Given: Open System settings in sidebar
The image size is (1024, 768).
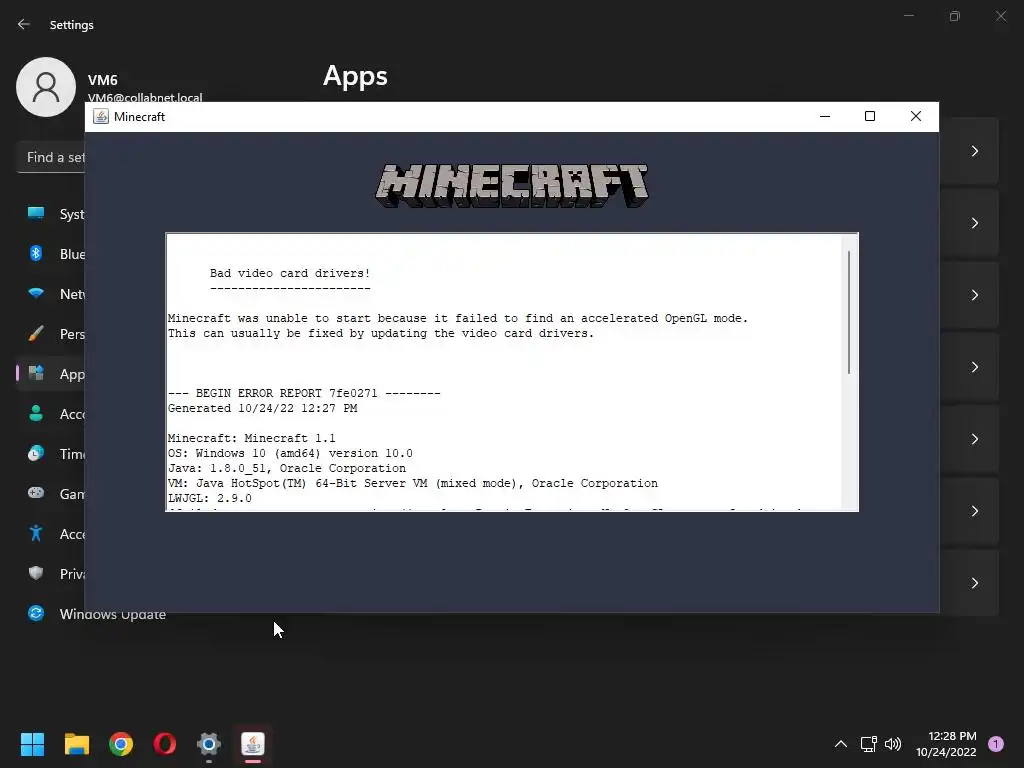Looking at the screenshot, I should coord(51,214).
